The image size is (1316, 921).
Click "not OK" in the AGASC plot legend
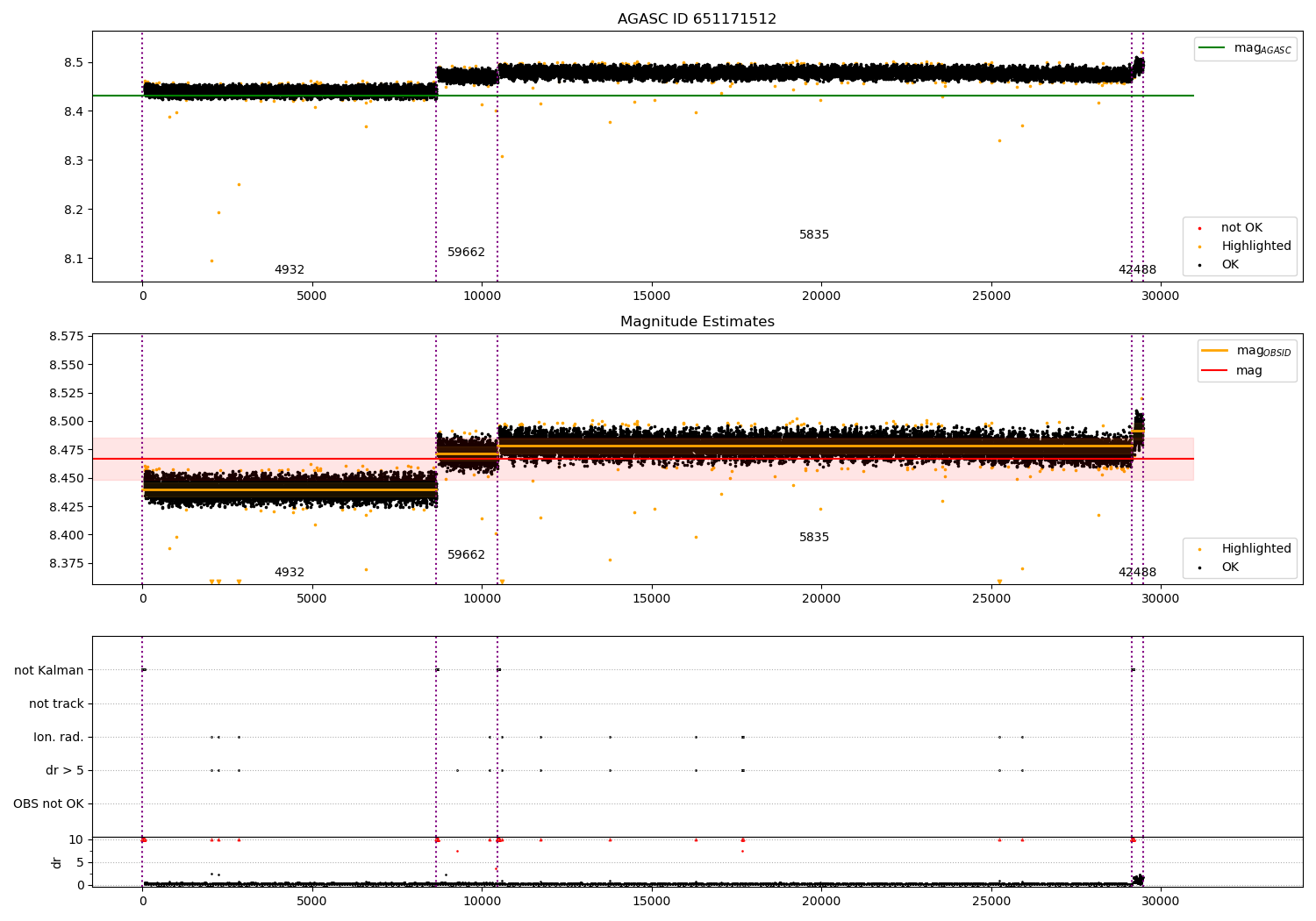coord(1241,227)
